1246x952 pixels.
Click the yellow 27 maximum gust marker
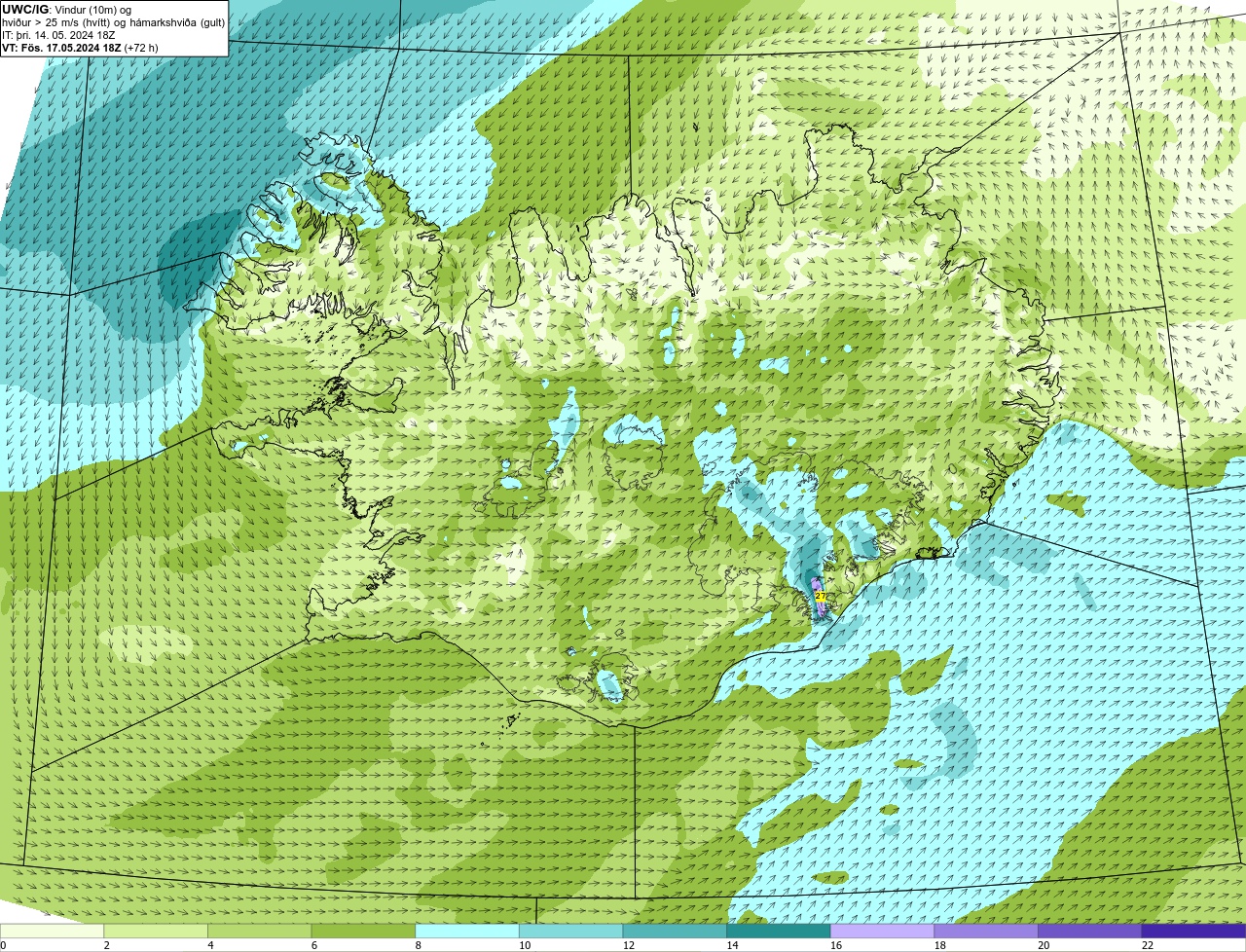click(x=820, y=596)
